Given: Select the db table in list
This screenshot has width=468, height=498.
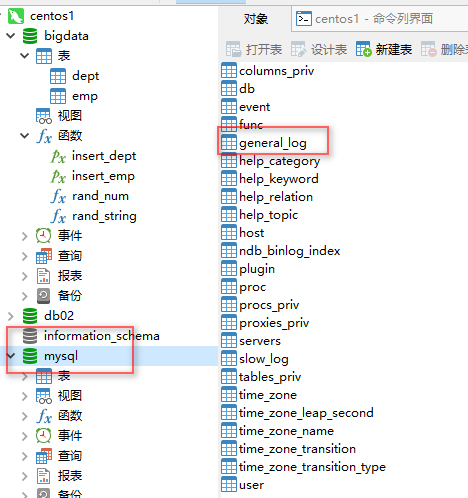Looking at the screenshot, I should [238, 89].
